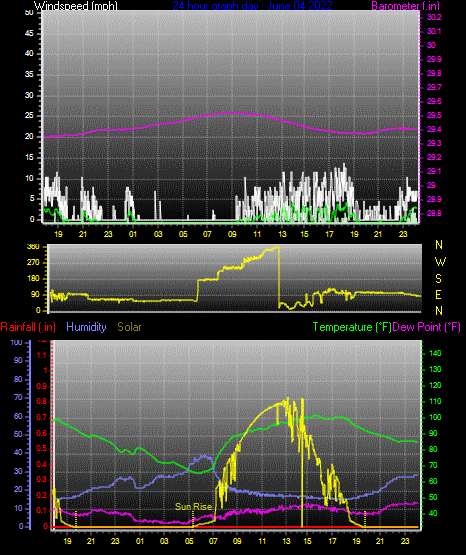Viewport: 466px width, 555px height.
Task: Click the "E" compass letter beside the direction graph
Action: (x=438, y=295)
